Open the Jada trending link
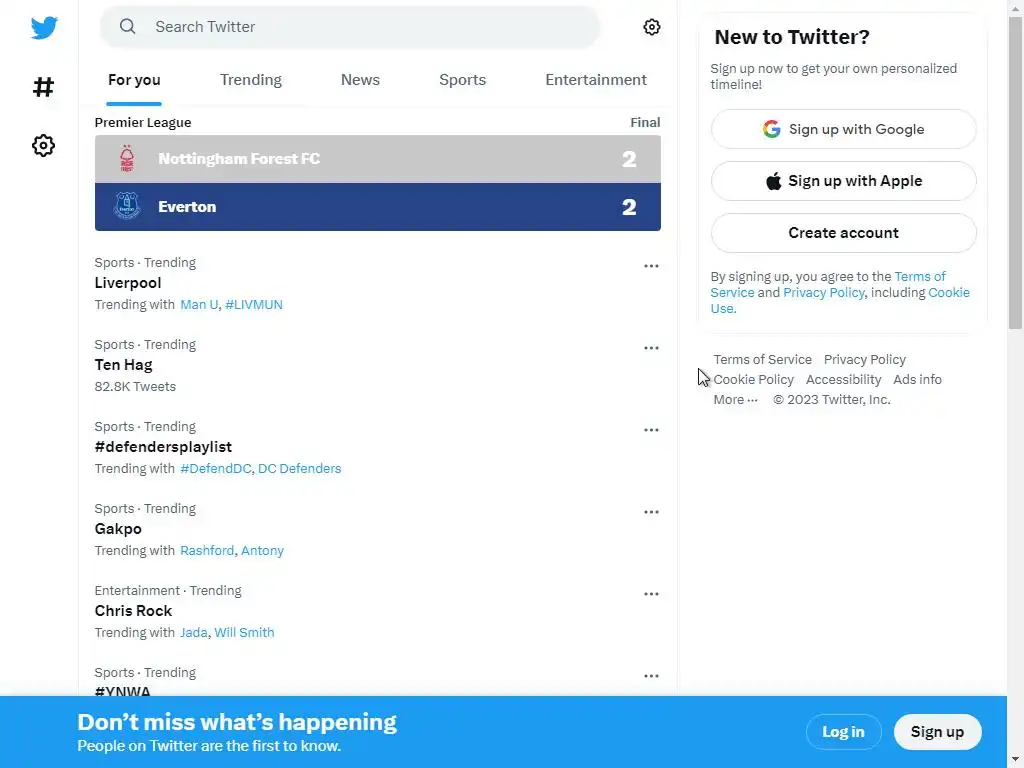Screen dimensions: 1024x768 (x=193, y=632)
